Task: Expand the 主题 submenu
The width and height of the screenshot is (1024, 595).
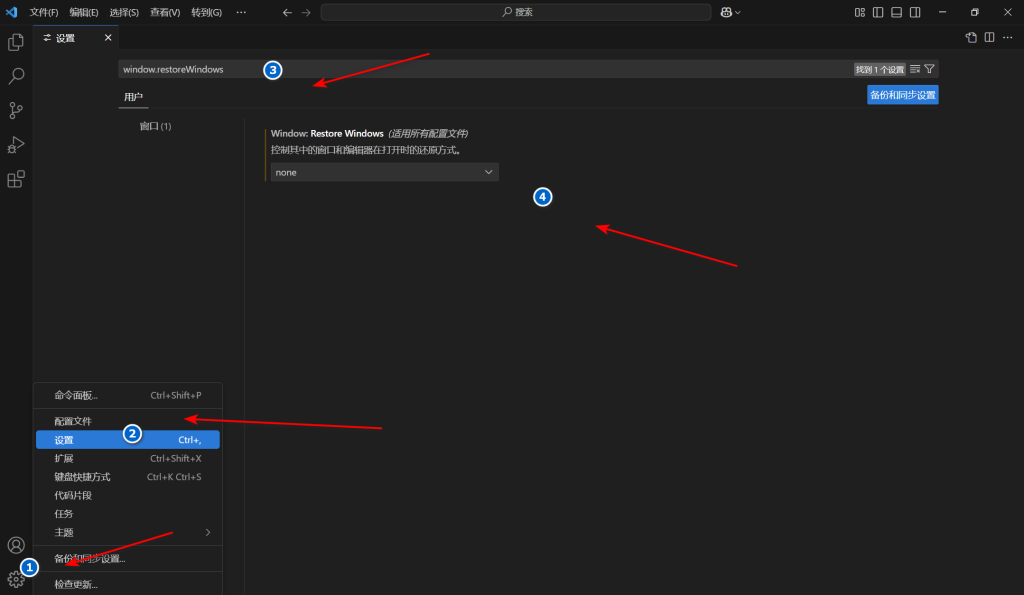Action: [128, 532]
